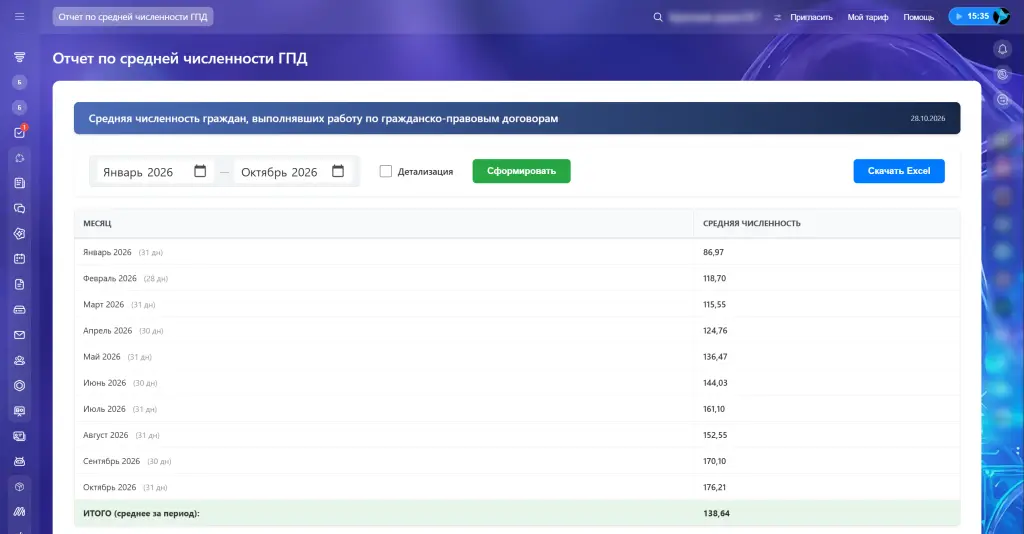Click the page title Отчет по средней численности ГПД
1024x534 pixels.
coord(180,58)
